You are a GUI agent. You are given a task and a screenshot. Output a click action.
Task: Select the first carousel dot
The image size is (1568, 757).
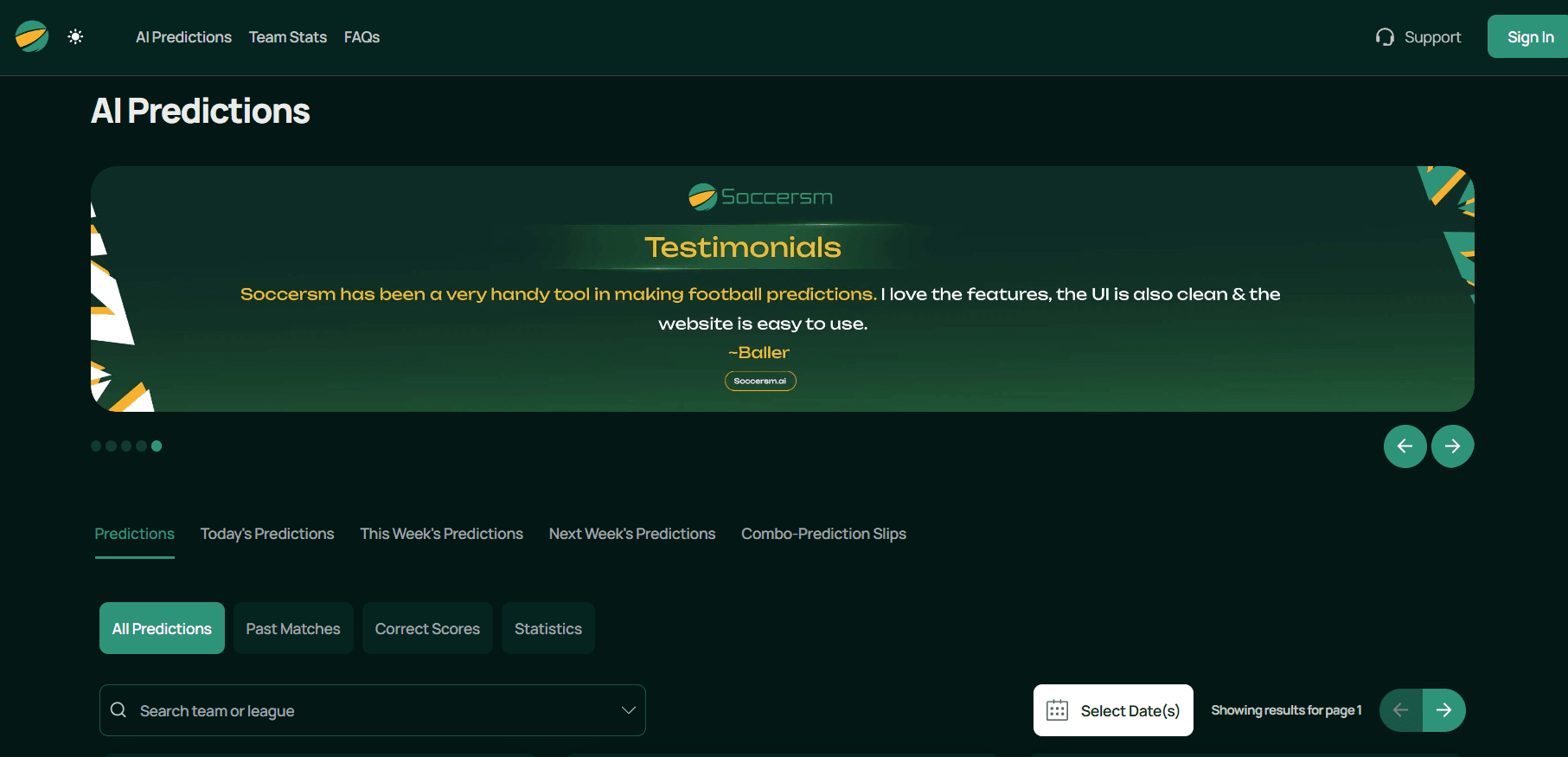[96, 446]
